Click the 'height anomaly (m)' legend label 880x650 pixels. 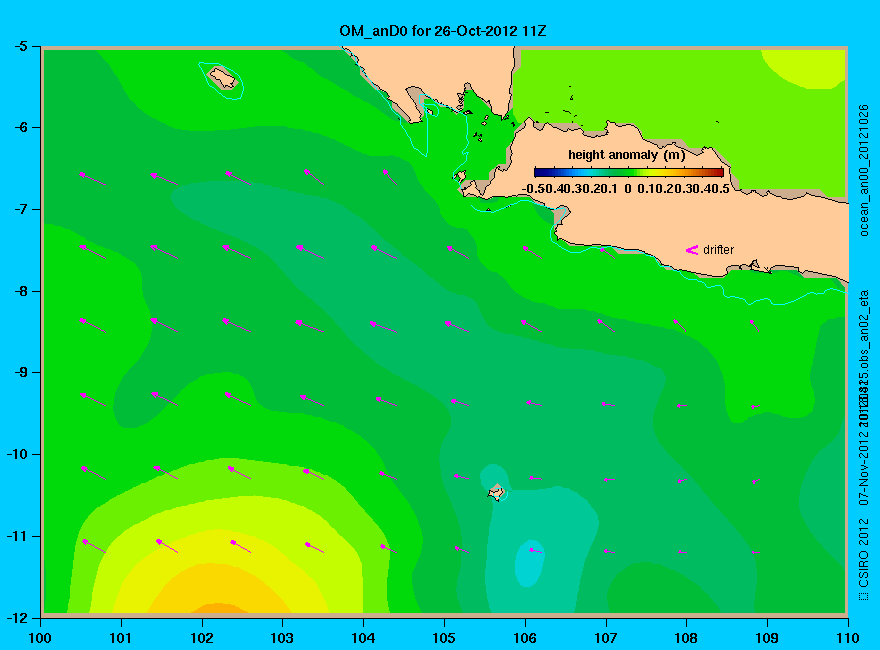click(x=626, y=155)
